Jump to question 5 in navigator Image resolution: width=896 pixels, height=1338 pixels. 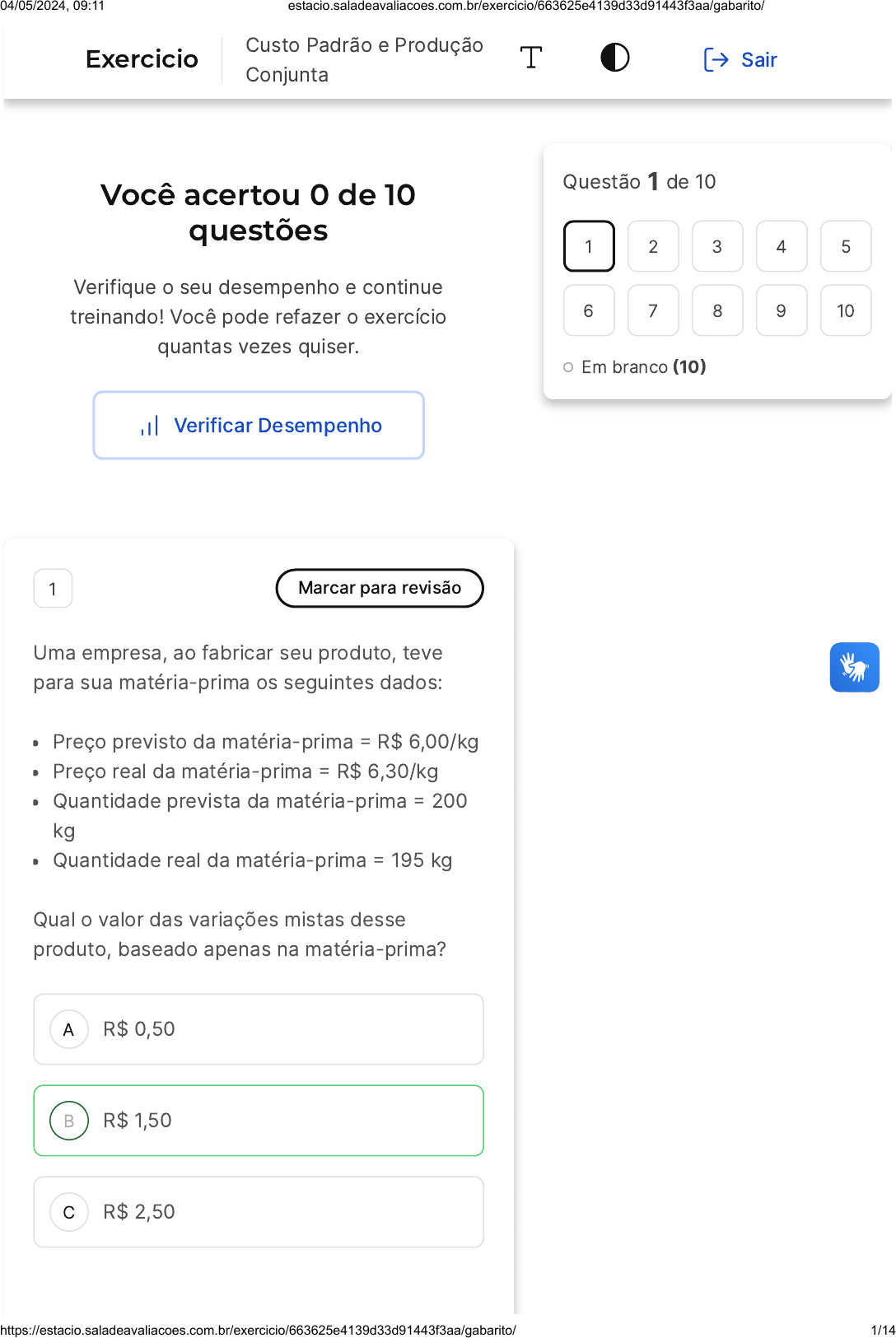pyautogui.click(x=846, y=246)
